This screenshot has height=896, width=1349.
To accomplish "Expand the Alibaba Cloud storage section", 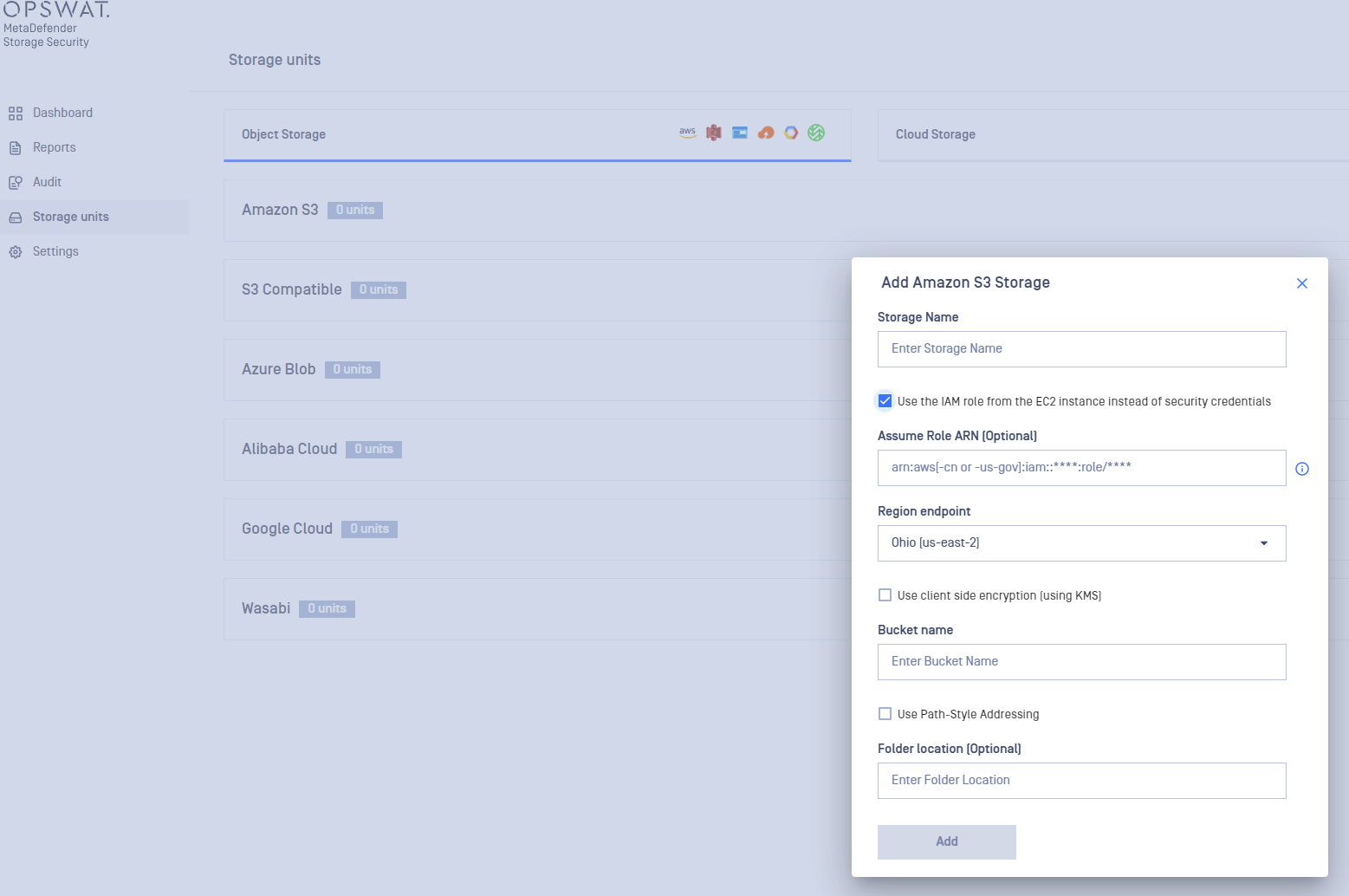I will [x=537, y=450].
